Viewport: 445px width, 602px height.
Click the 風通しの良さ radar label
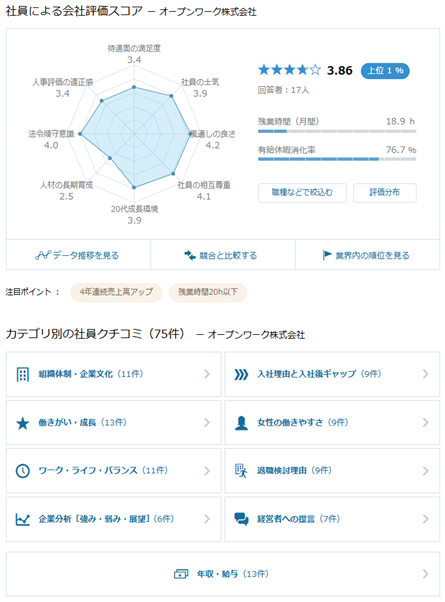213,134
